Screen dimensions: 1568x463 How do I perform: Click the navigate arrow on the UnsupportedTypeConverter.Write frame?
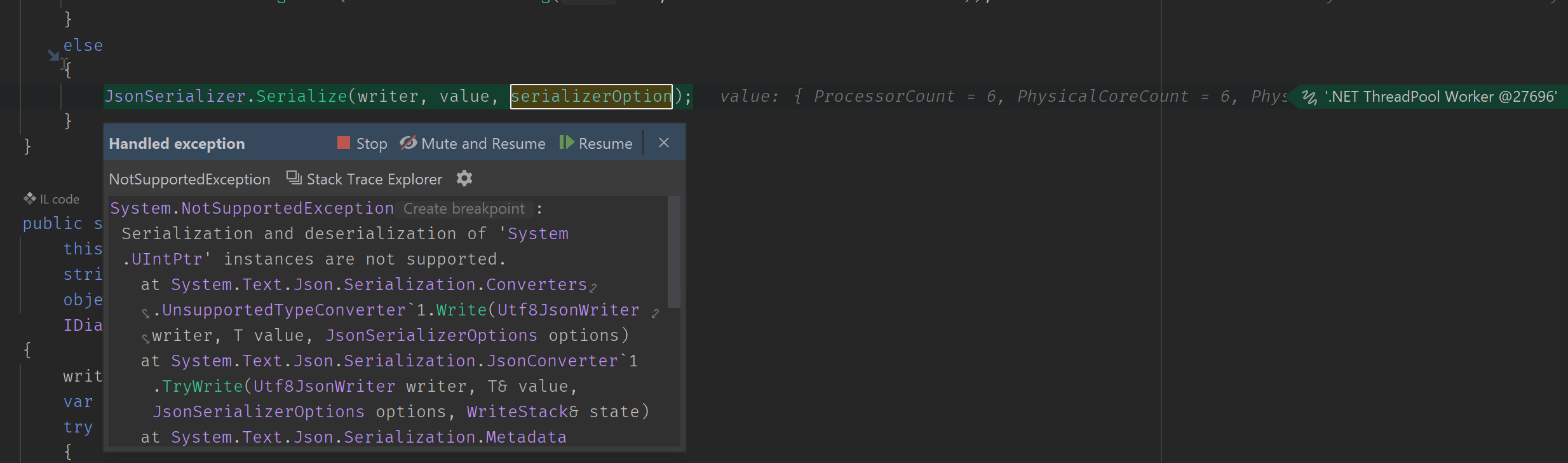655,313
